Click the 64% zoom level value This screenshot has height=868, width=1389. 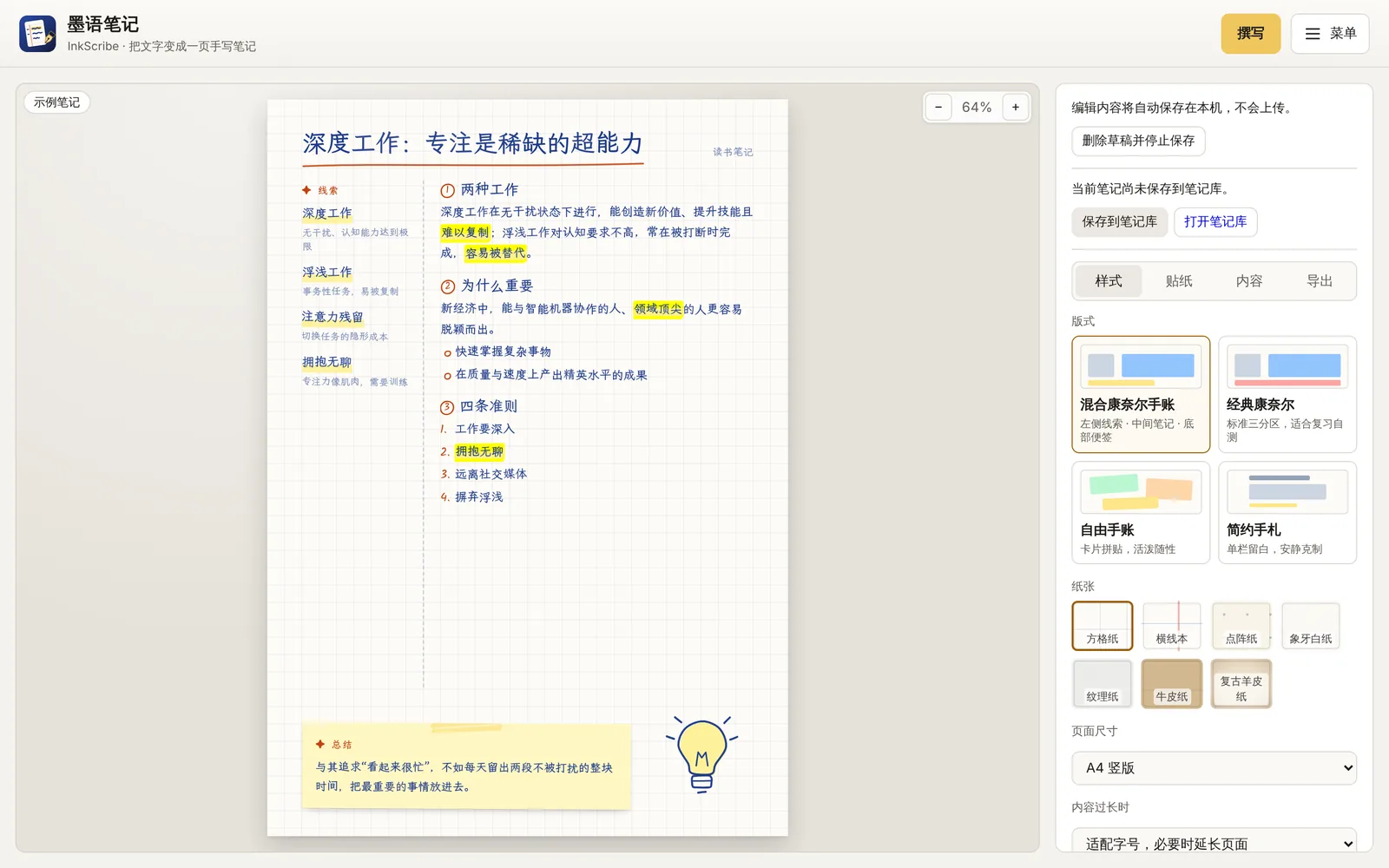977,108
